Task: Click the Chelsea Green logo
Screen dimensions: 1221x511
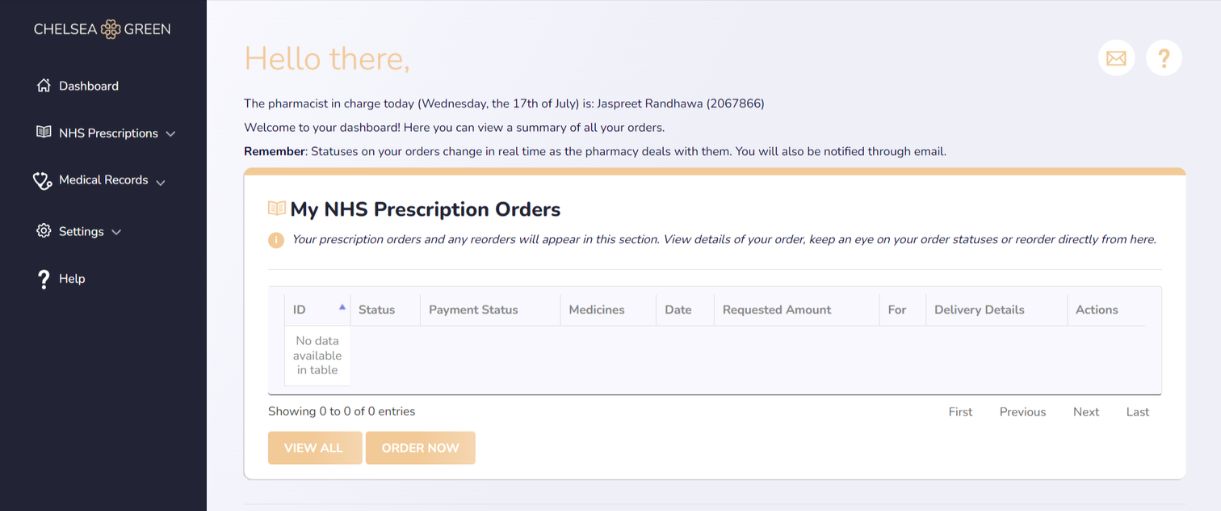Action: pyautogui.click(x=102, y=29)
